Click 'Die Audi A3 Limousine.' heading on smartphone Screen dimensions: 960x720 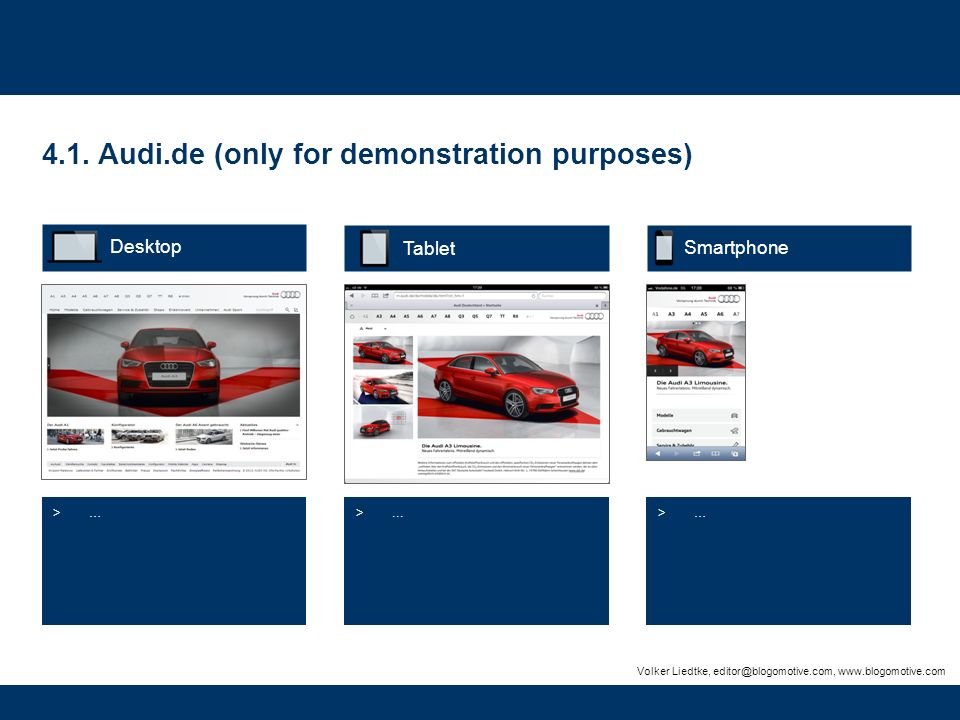tap(692, 383)
